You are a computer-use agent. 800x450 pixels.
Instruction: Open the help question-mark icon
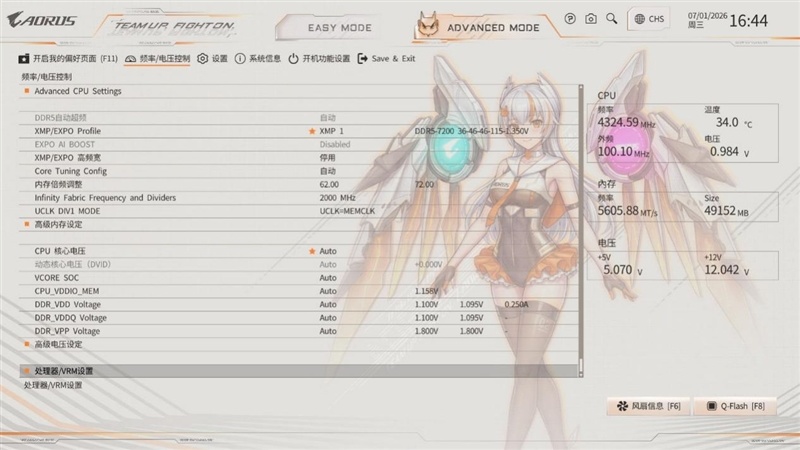click(570, 19)
